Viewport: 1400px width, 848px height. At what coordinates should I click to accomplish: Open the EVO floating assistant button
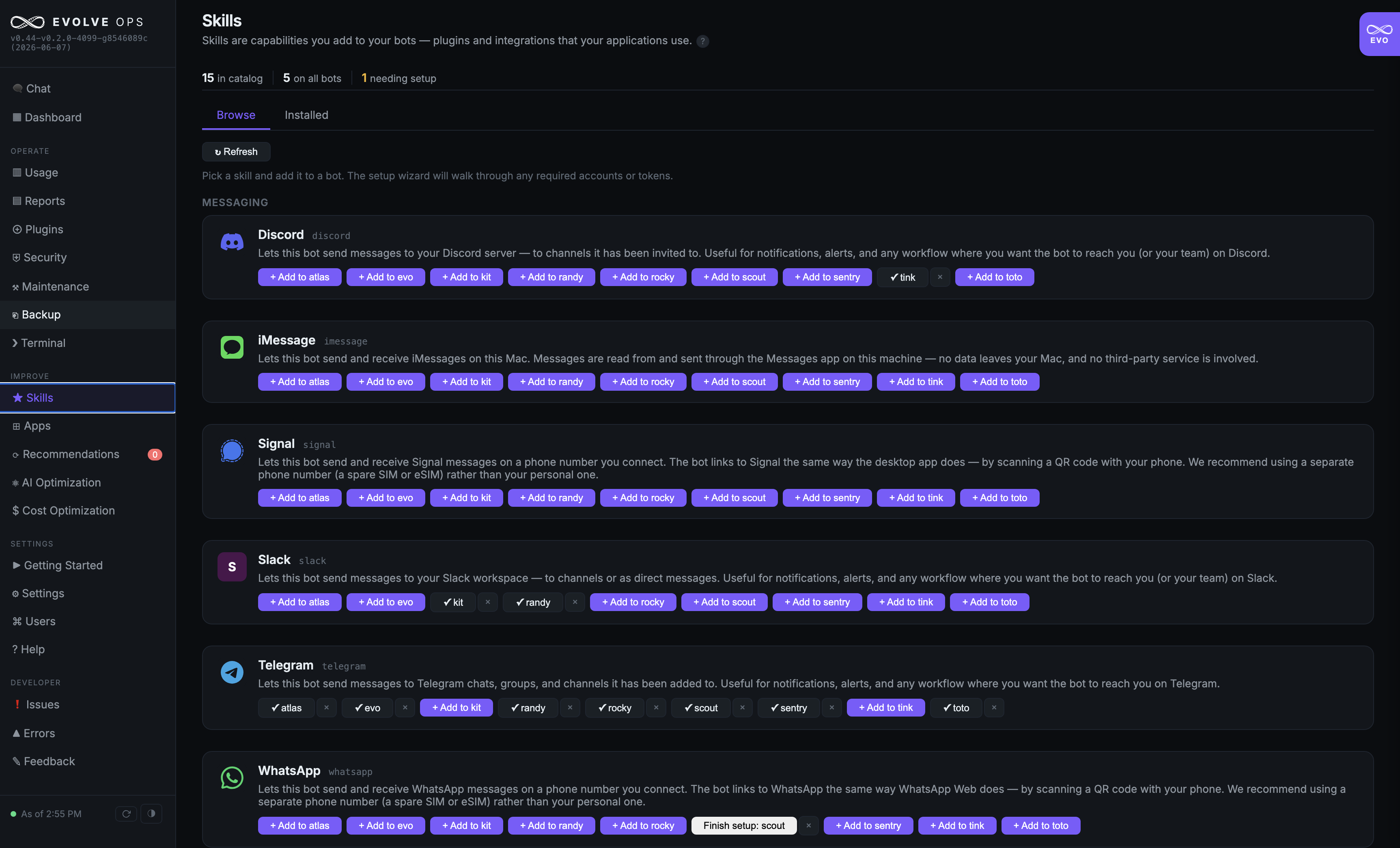coord(1379,34)
